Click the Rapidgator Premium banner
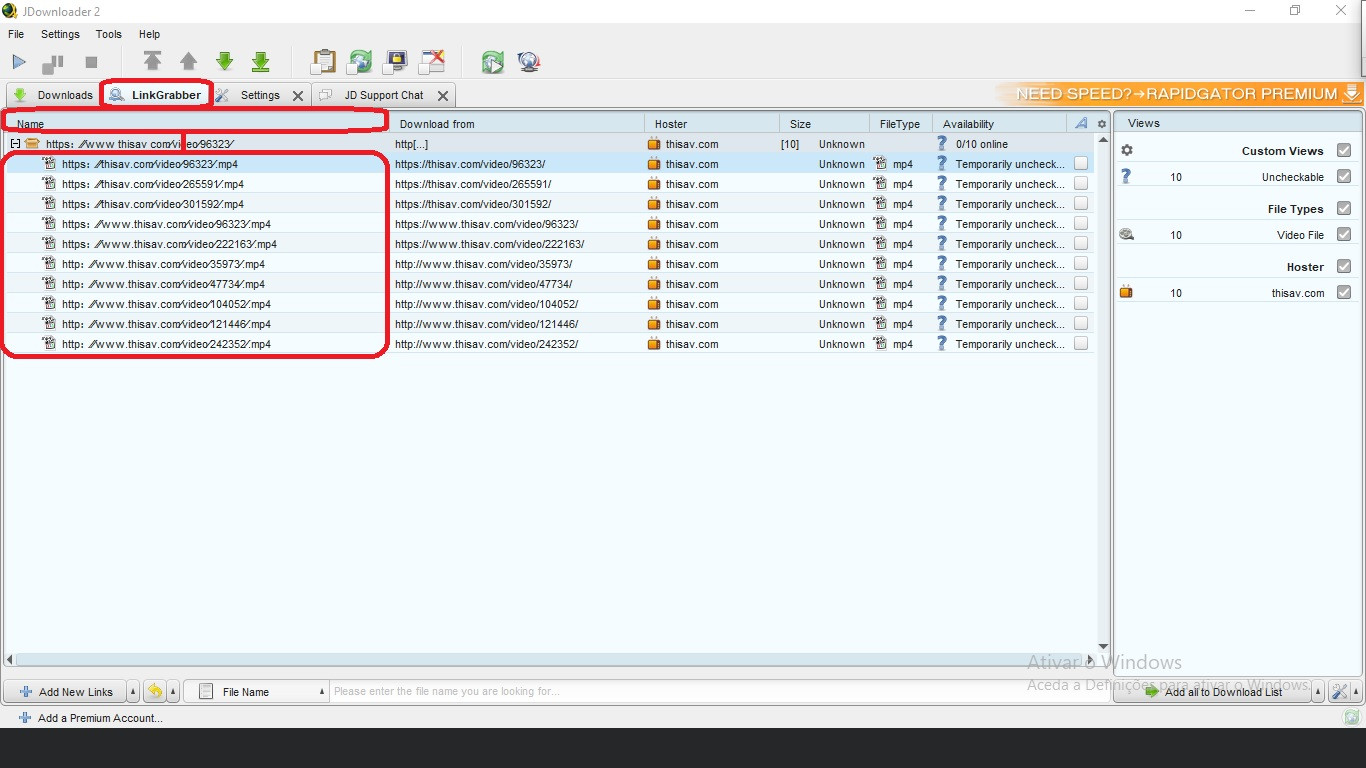The image size is (1366, 768). pos(1180,94)
